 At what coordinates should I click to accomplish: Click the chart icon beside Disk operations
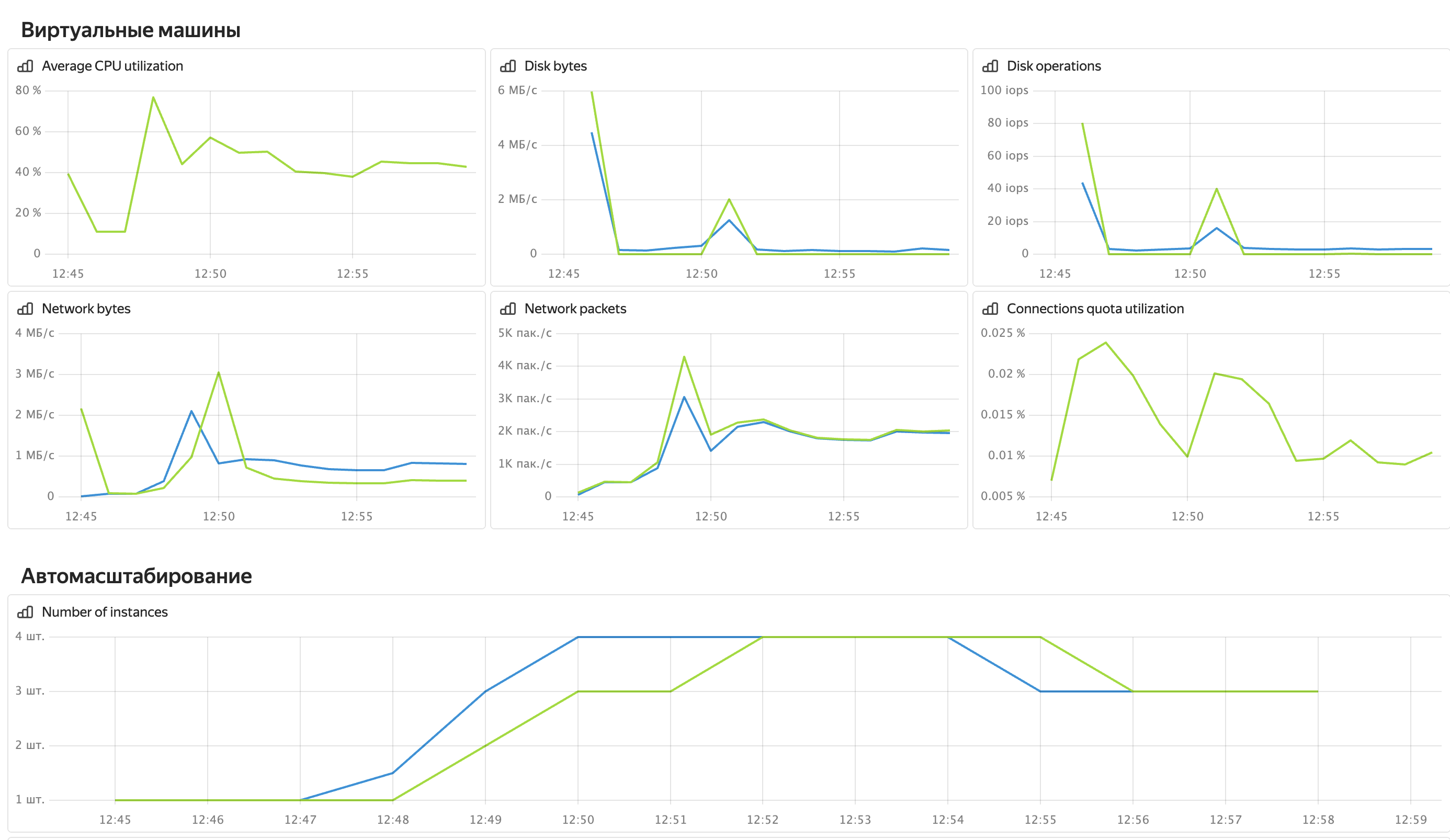[x=990, y=66]
